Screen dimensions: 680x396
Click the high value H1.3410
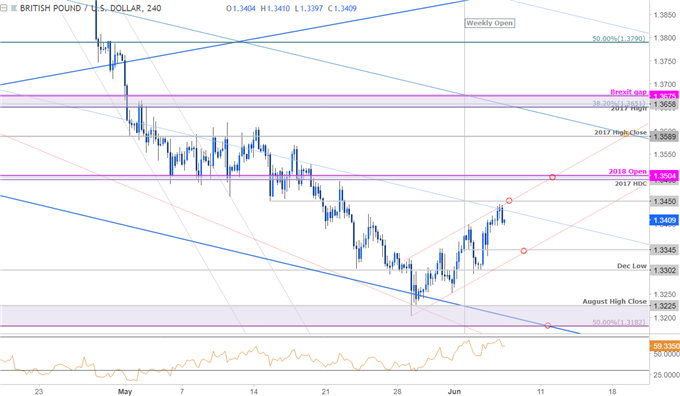275,8
